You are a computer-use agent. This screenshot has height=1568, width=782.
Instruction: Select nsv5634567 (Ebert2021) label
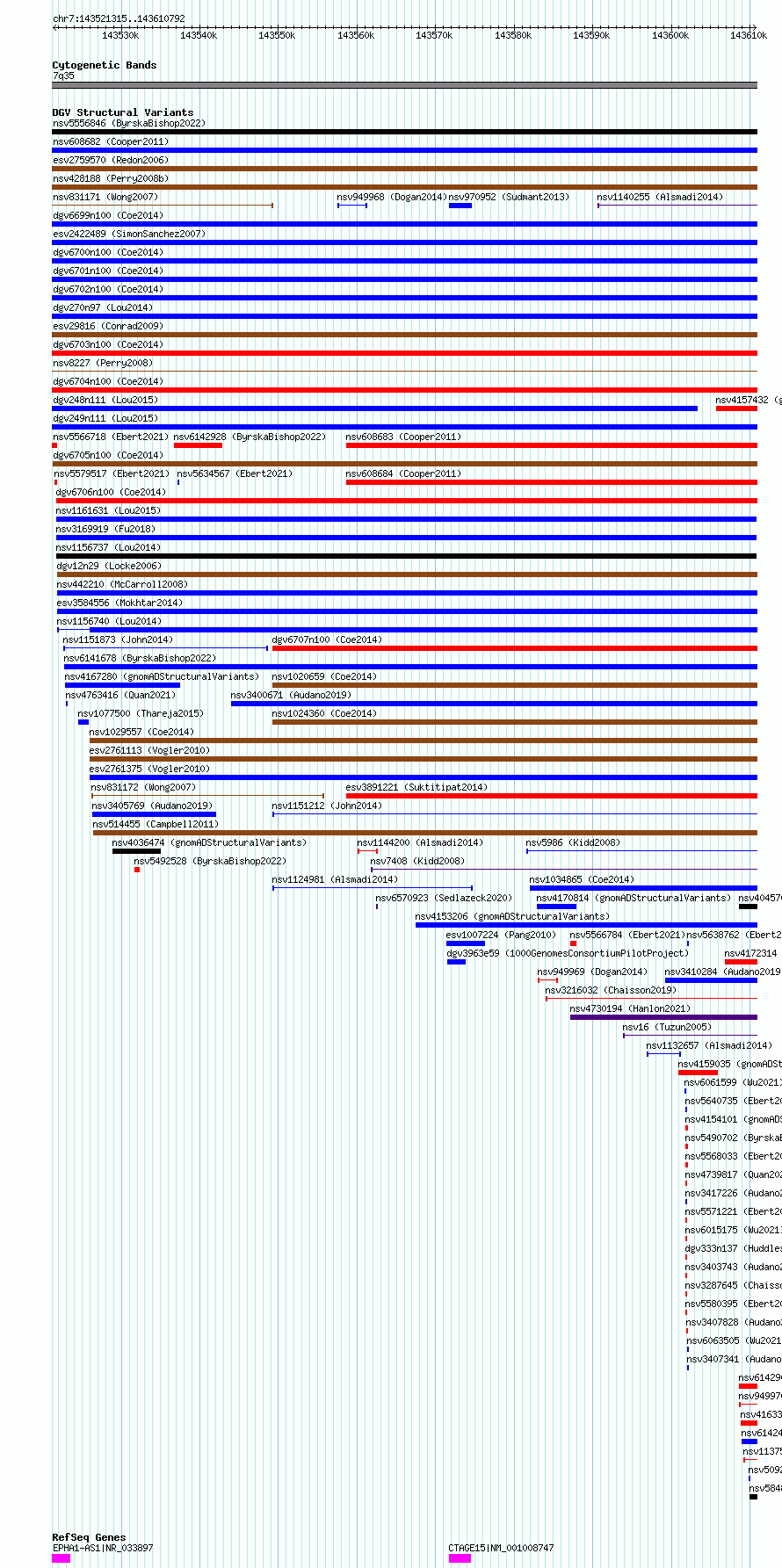point(235,473)
